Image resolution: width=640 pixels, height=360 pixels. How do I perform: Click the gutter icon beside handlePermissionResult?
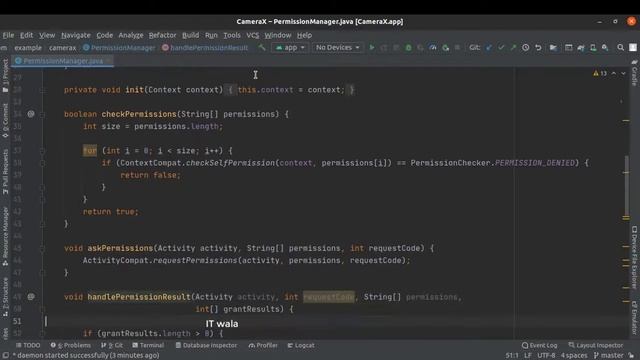[x=31, y=297]
